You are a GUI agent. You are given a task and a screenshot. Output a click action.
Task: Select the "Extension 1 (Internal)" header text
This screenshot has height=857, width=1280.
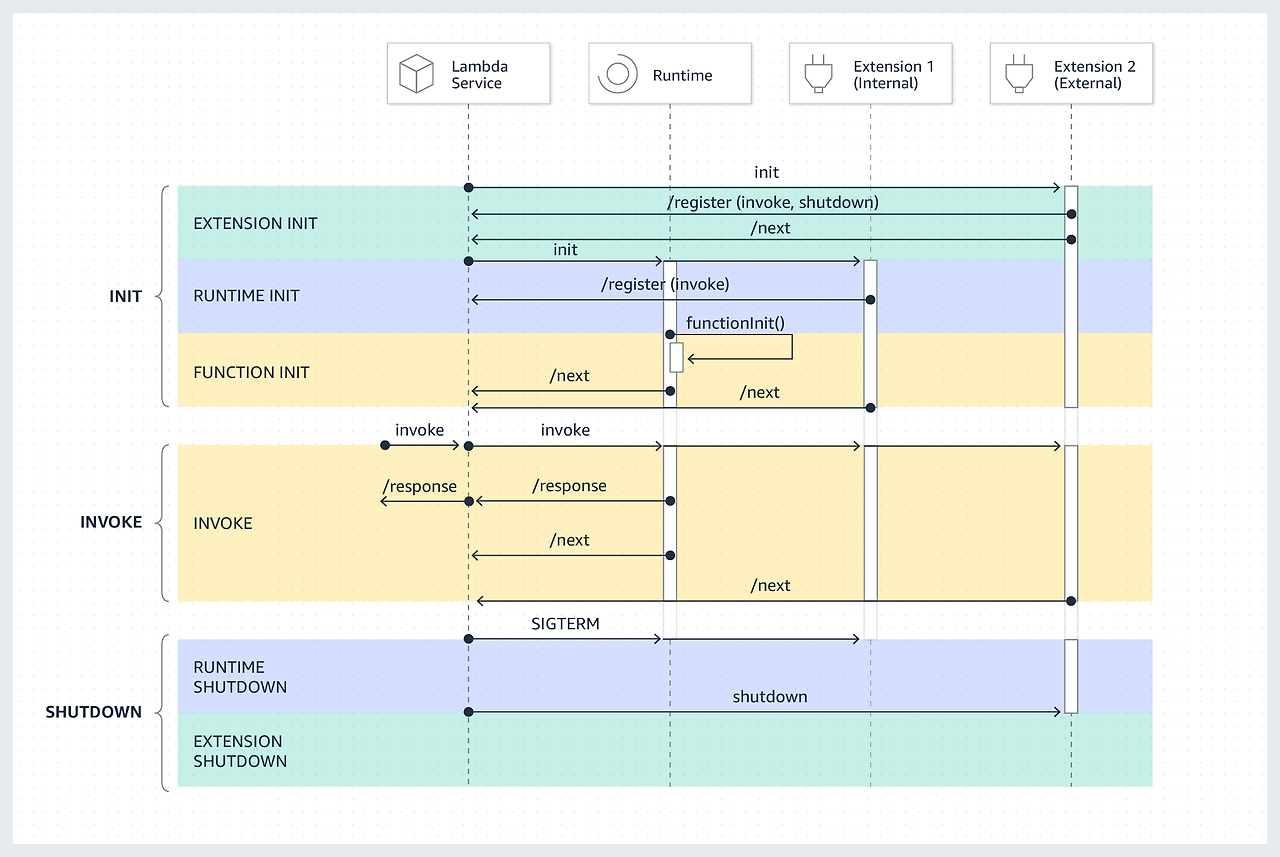pos(893,75)
